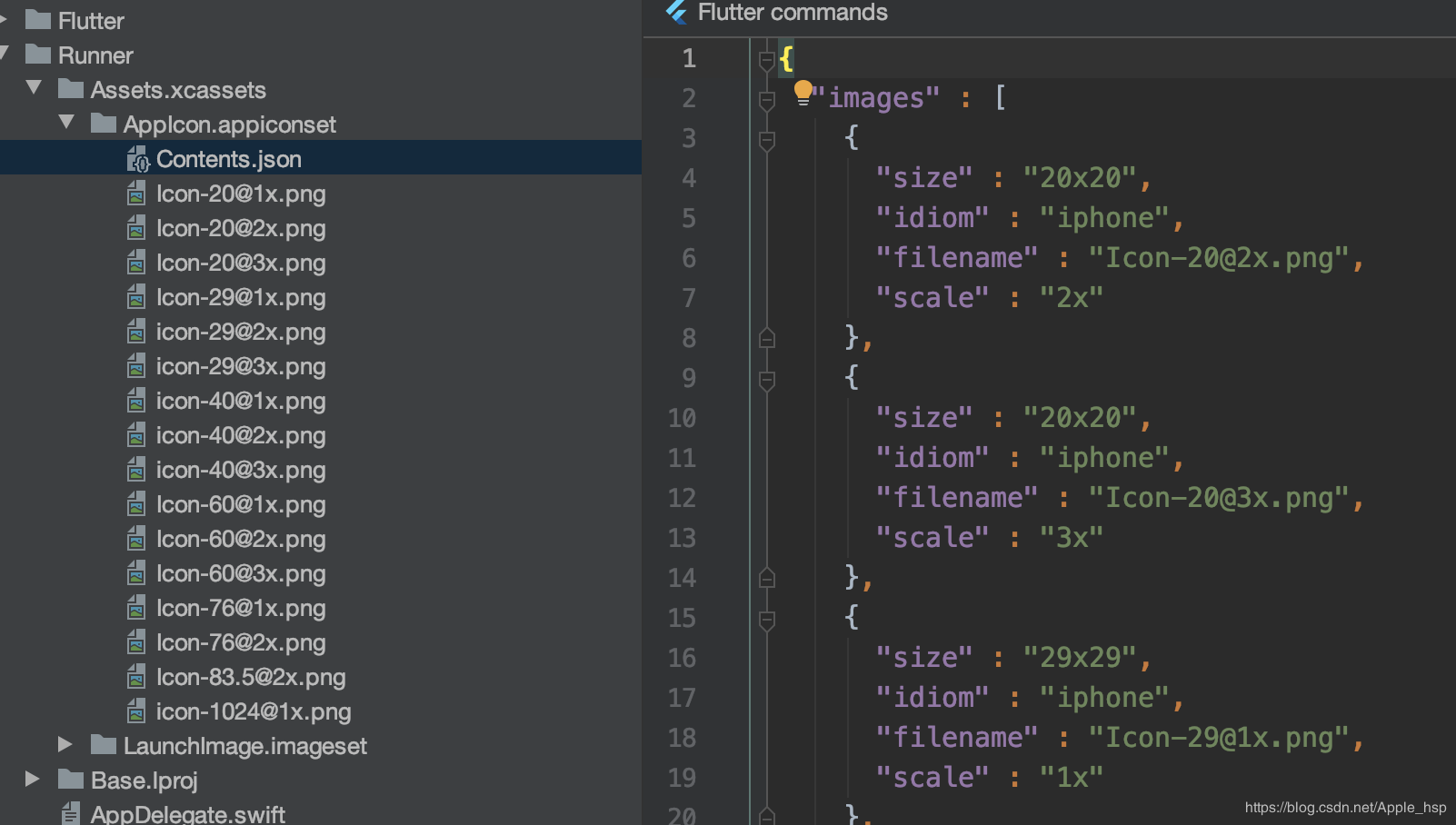Click the image icon of icon-29@3x.png
The width and height of the screenshot is (1456, 825).
[x=136, y=366]
